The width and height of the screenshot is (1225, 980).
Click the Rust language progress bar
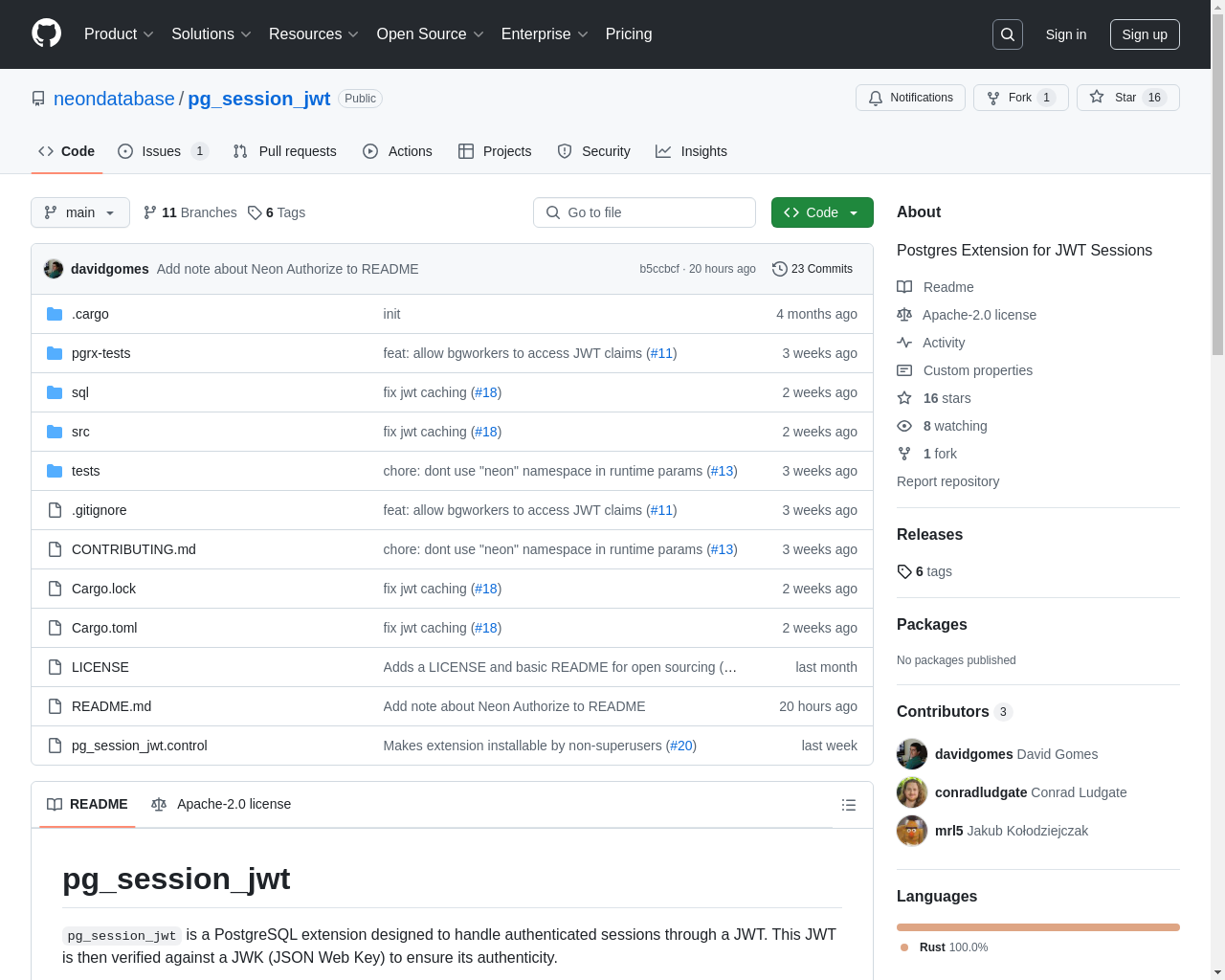tap(1038, 927)
